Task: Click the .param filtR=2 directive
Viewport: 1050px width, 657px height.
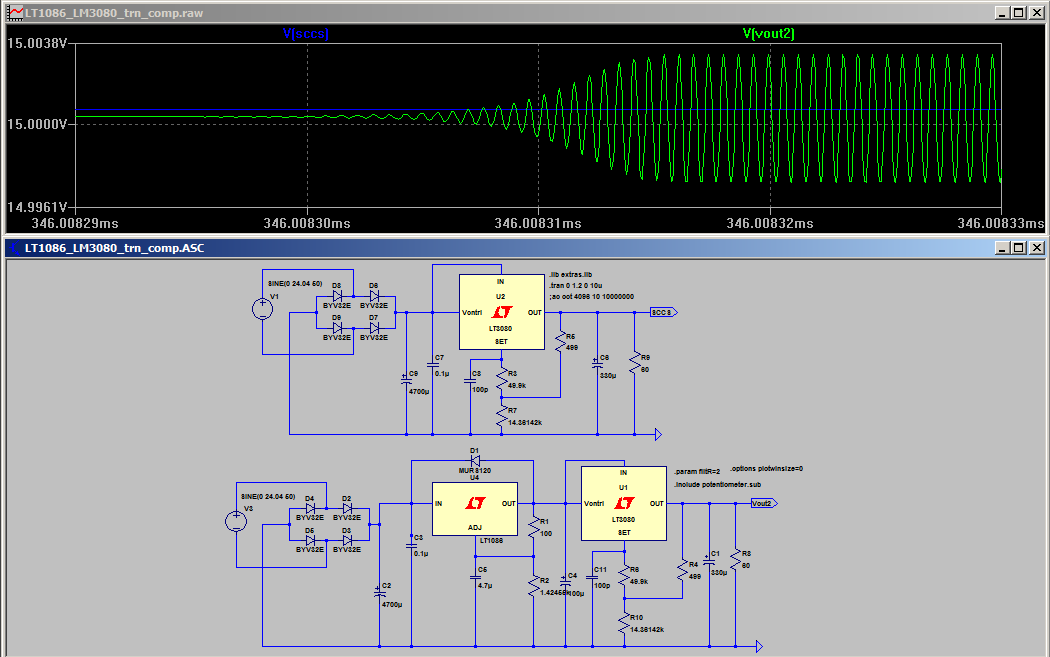Action: (696, 471)
